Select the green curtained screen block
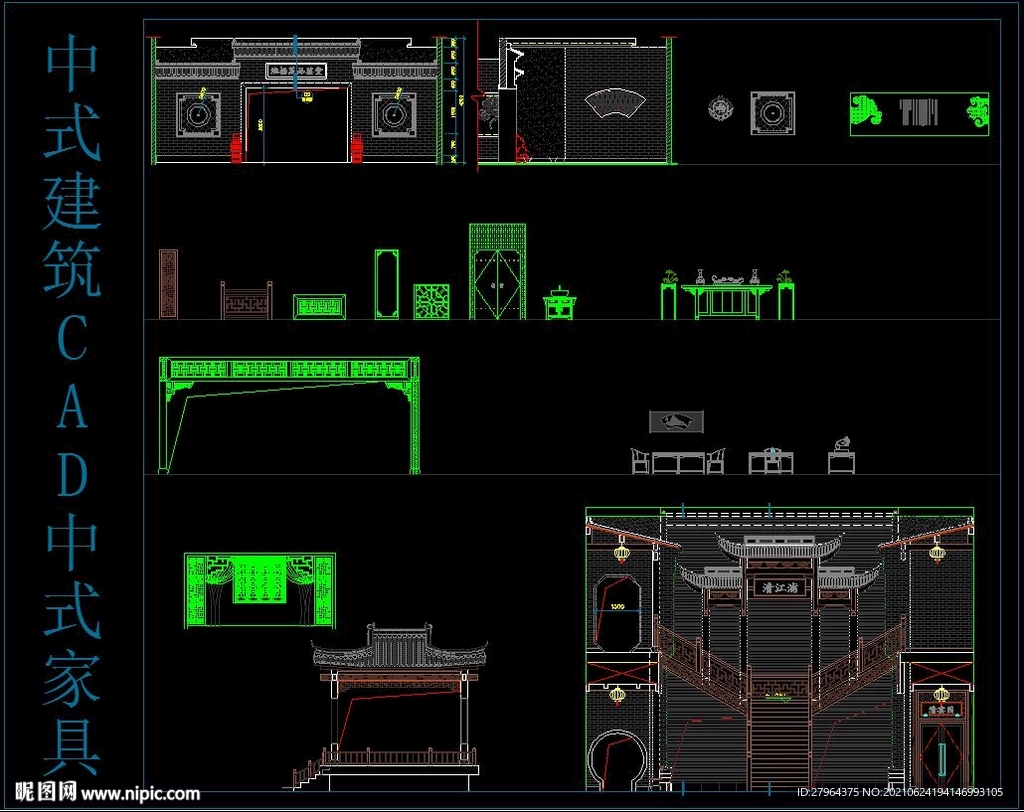1024x812 pixels. point(260,591)
